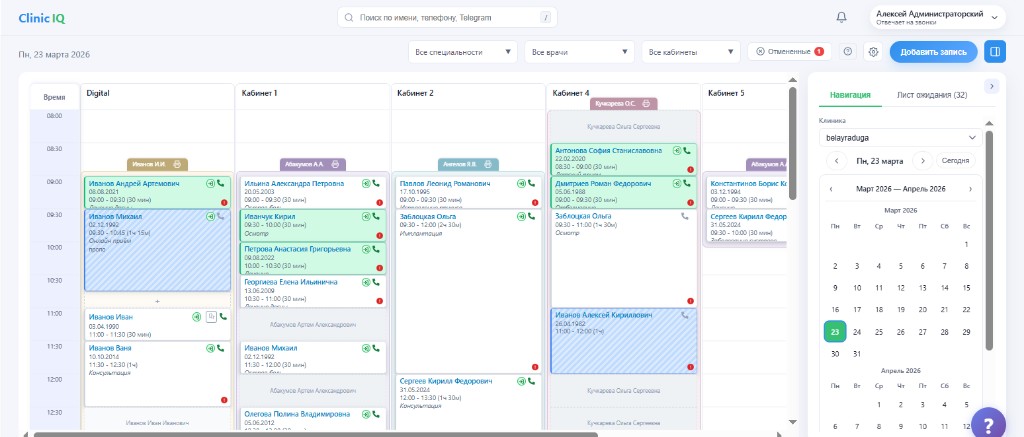
Task: Open the purple help chat bubble
Action: (988, 421)
